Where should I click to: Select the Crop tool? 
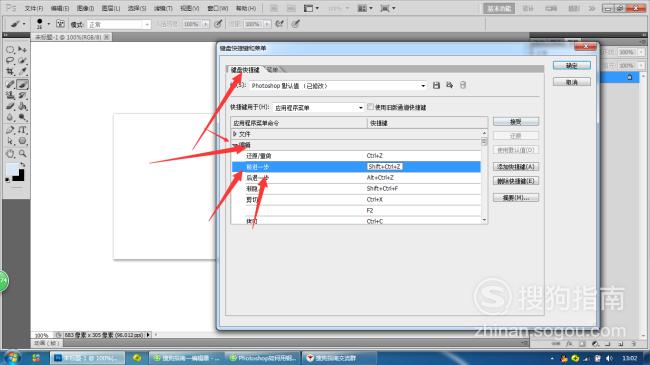pyautogui.click(x=10, y=72)
